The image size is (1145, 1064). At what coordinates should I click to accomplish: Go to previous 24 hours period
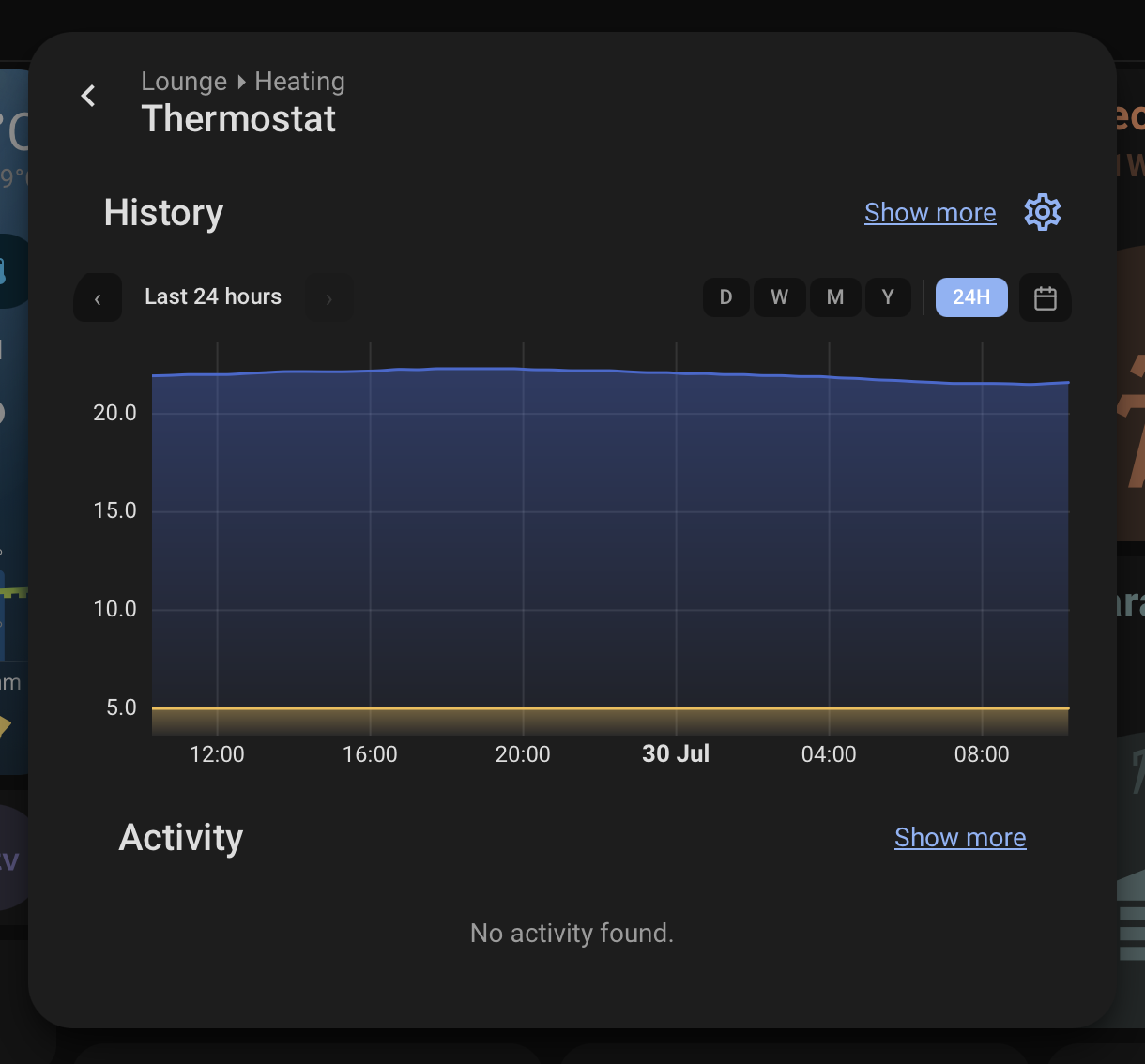[98, 298]
